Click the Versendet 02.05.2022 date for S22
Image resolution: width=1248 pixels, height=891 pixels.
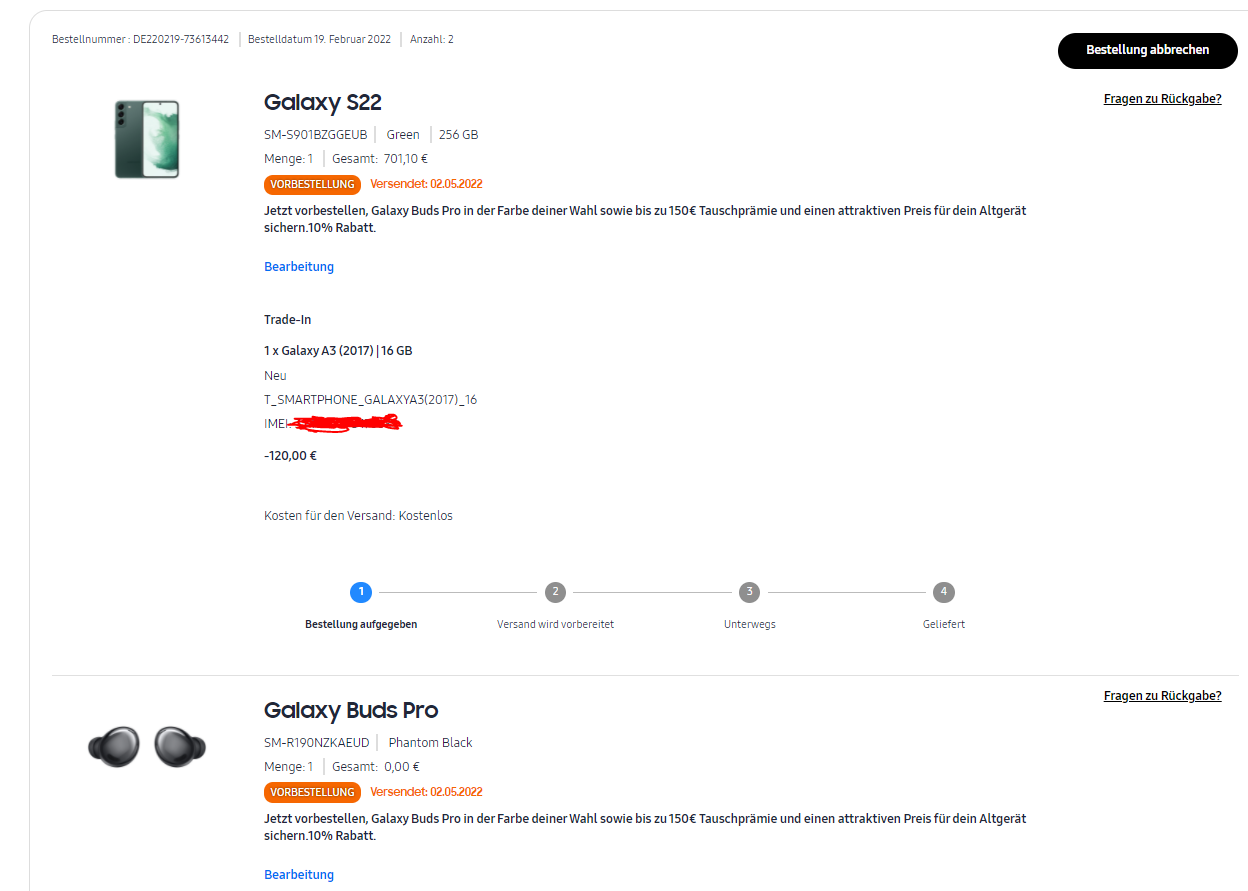[x=426, y=184]
